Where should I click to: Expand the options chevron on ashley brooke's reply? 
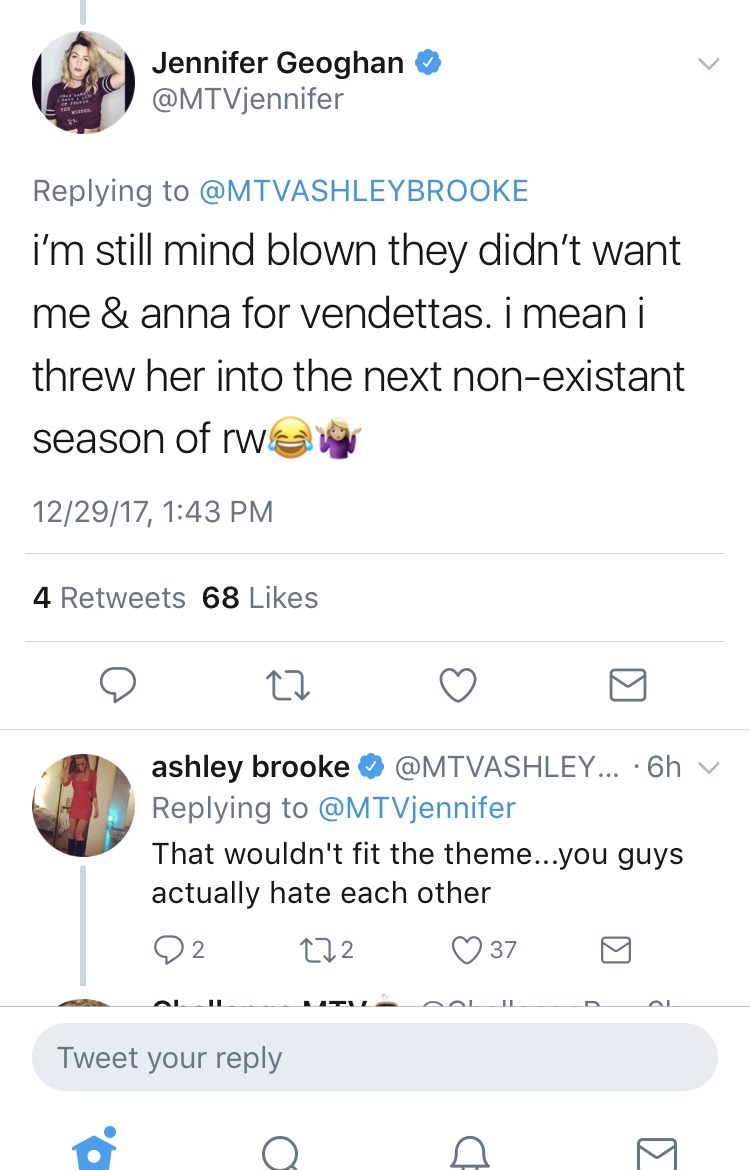[708, 767]
